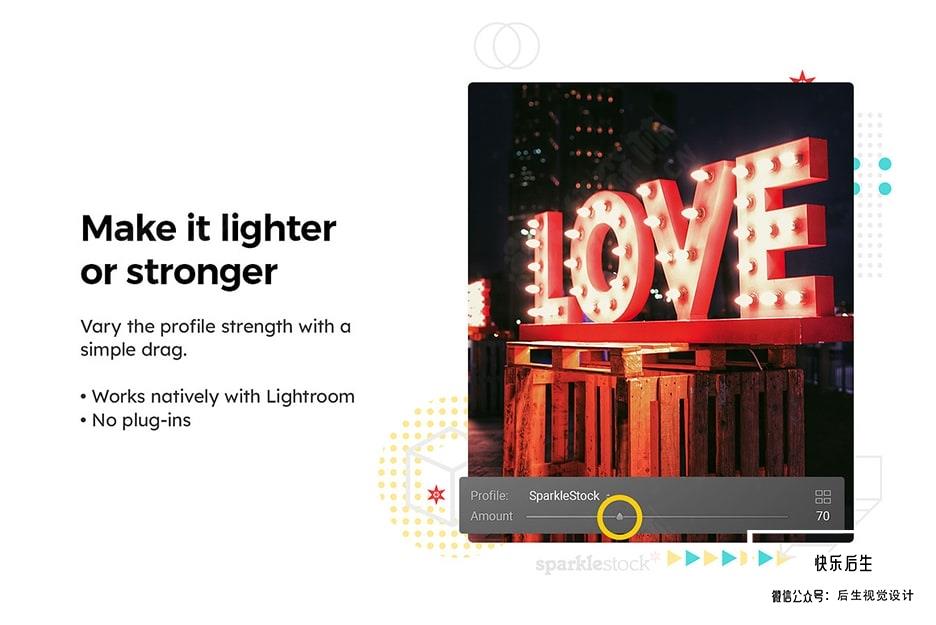Click the right end of the Amount slider track
Image resolution: width=936 pixels, height=625 pixels.
pos(786,516)
